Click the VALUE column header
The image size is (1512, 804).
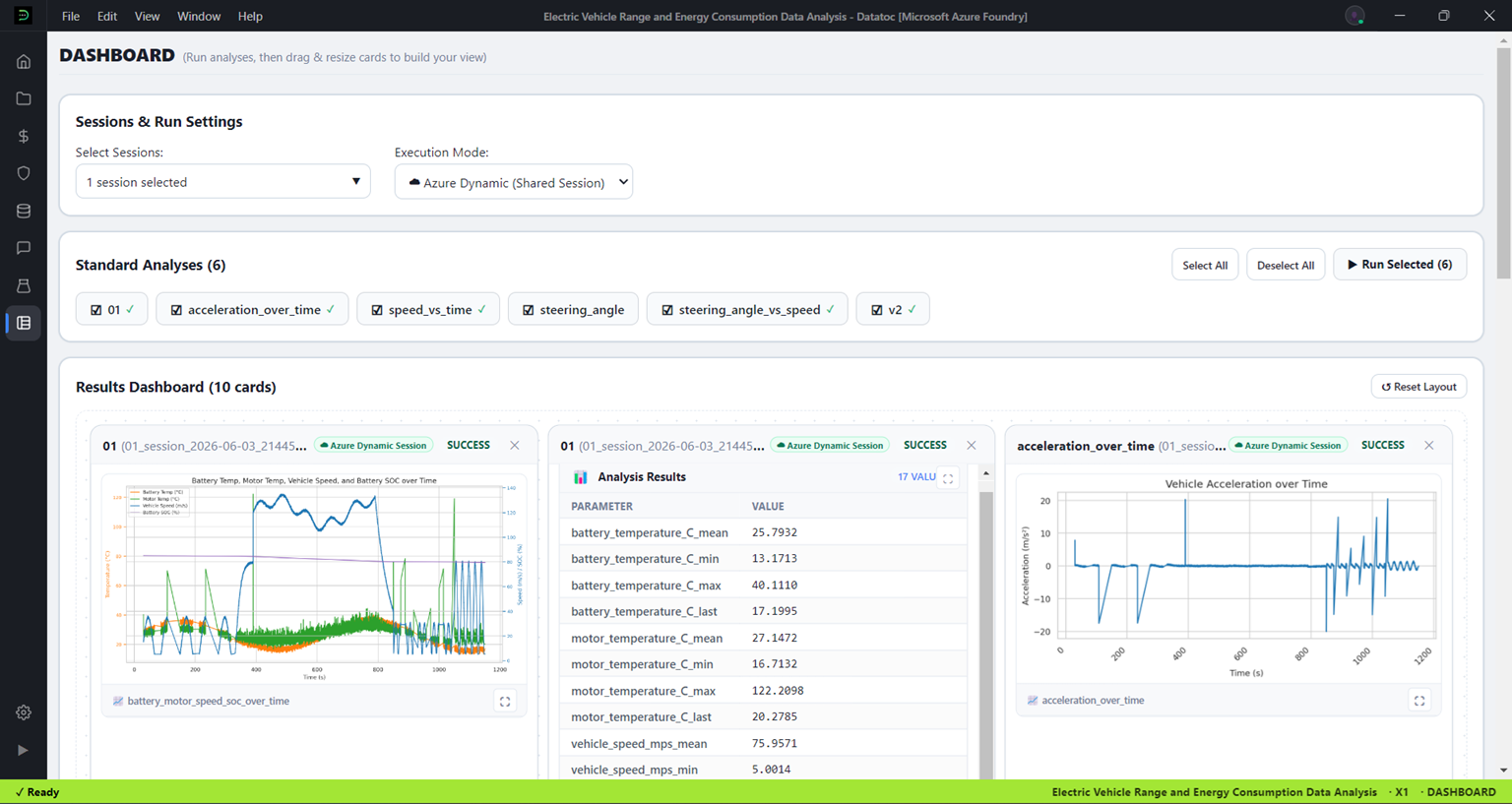[768, 507]
